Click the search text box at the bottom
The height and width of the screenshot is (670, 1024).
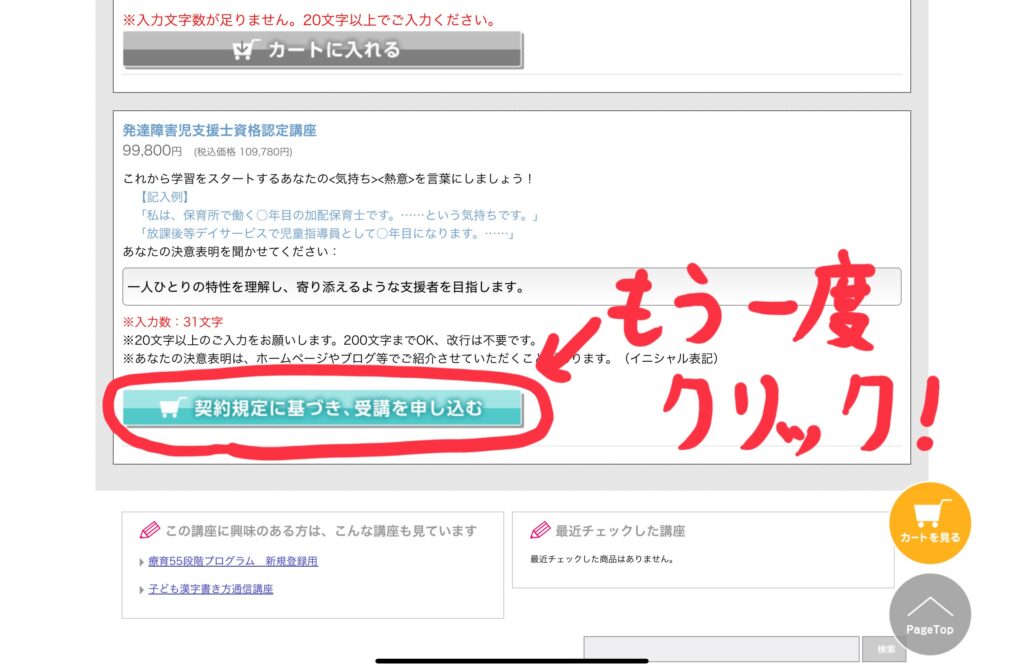click(720, 648)
